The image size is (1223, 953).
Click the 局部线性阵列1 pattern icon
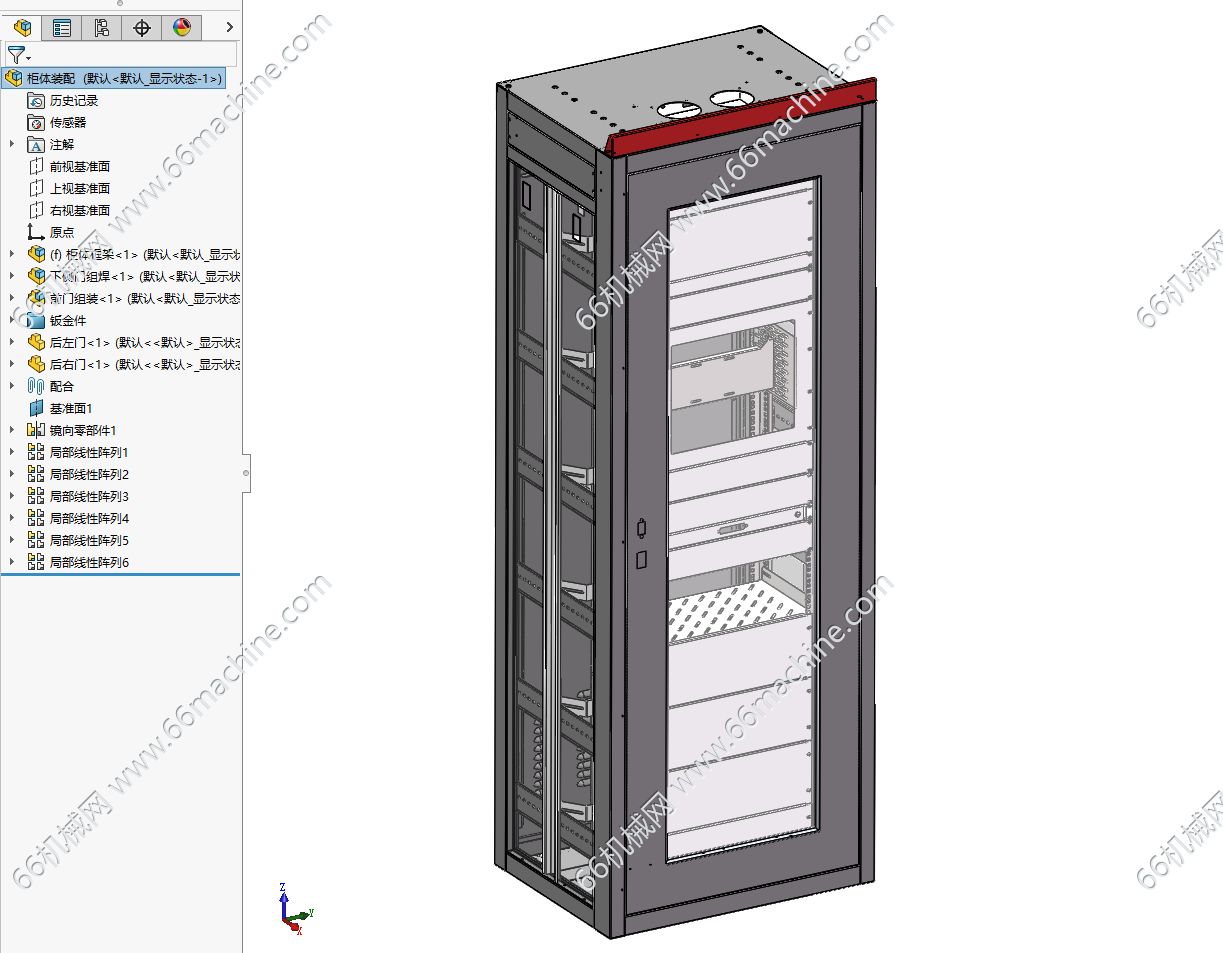[36, 452]
